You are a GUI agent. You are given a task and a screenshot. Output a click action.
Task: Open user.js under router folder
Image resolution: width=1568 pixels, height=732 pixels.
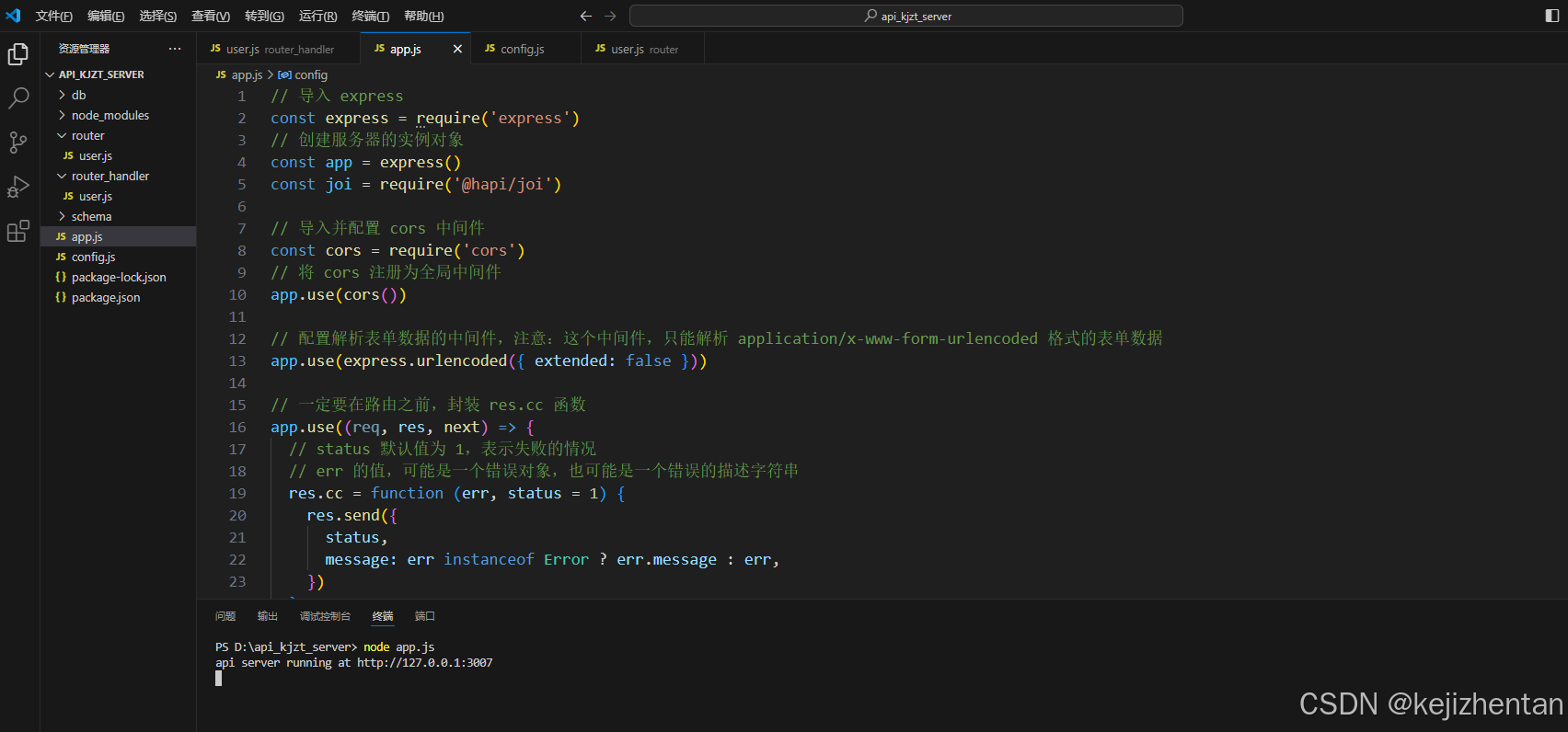click(118, 155)
